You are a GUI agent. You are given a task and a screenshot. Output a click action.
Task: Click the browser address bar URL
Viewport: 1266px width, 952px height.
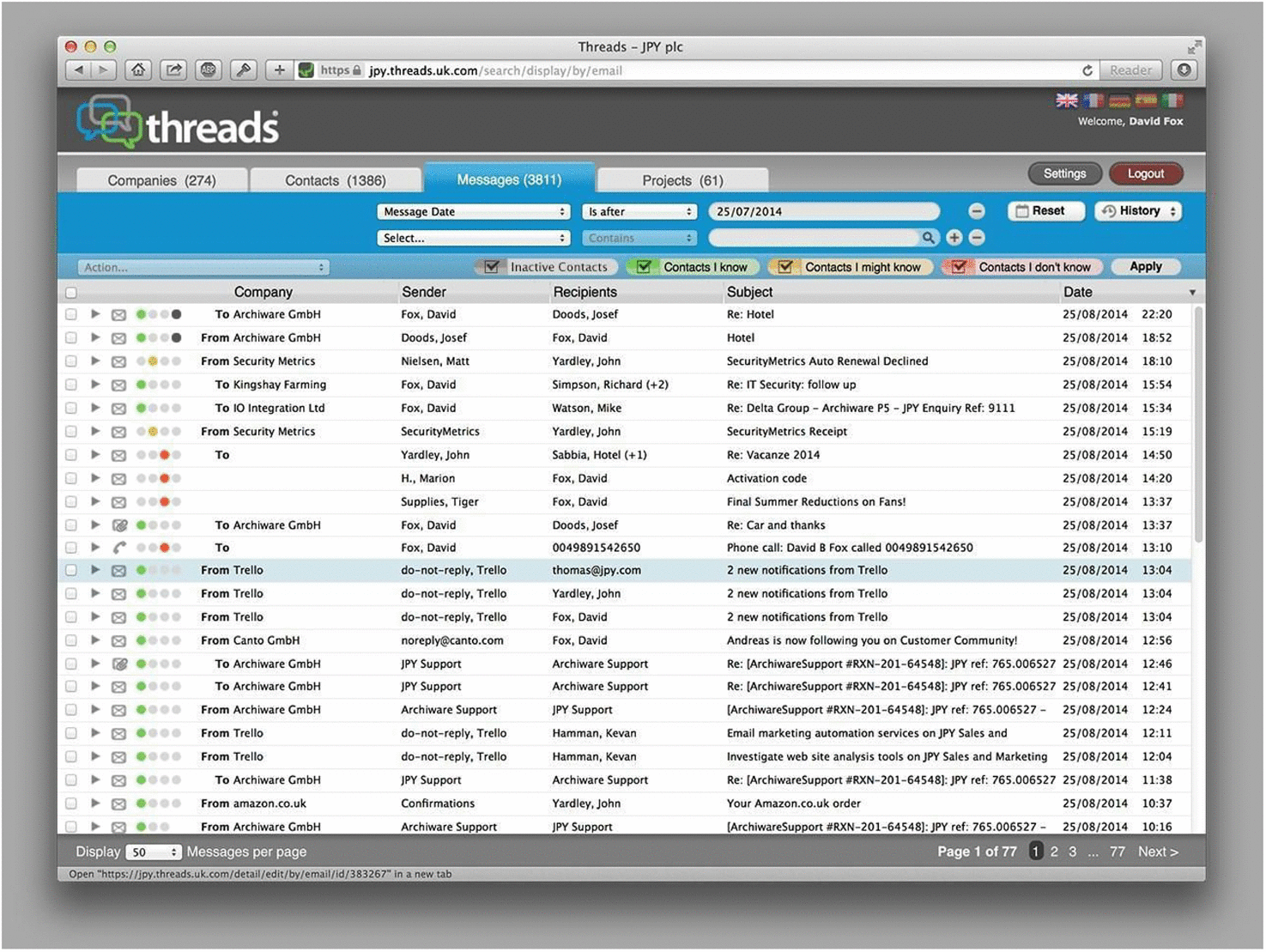(x=495, y=70)
